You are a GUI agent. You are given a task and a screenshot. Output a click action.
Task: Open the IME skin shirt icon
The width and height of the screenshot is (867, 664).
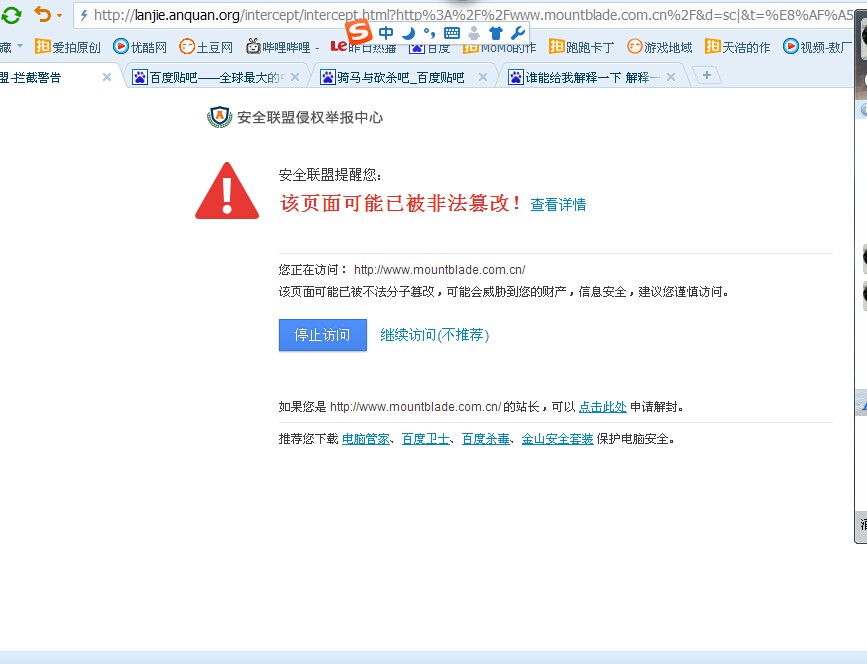[x=496, y=34]
